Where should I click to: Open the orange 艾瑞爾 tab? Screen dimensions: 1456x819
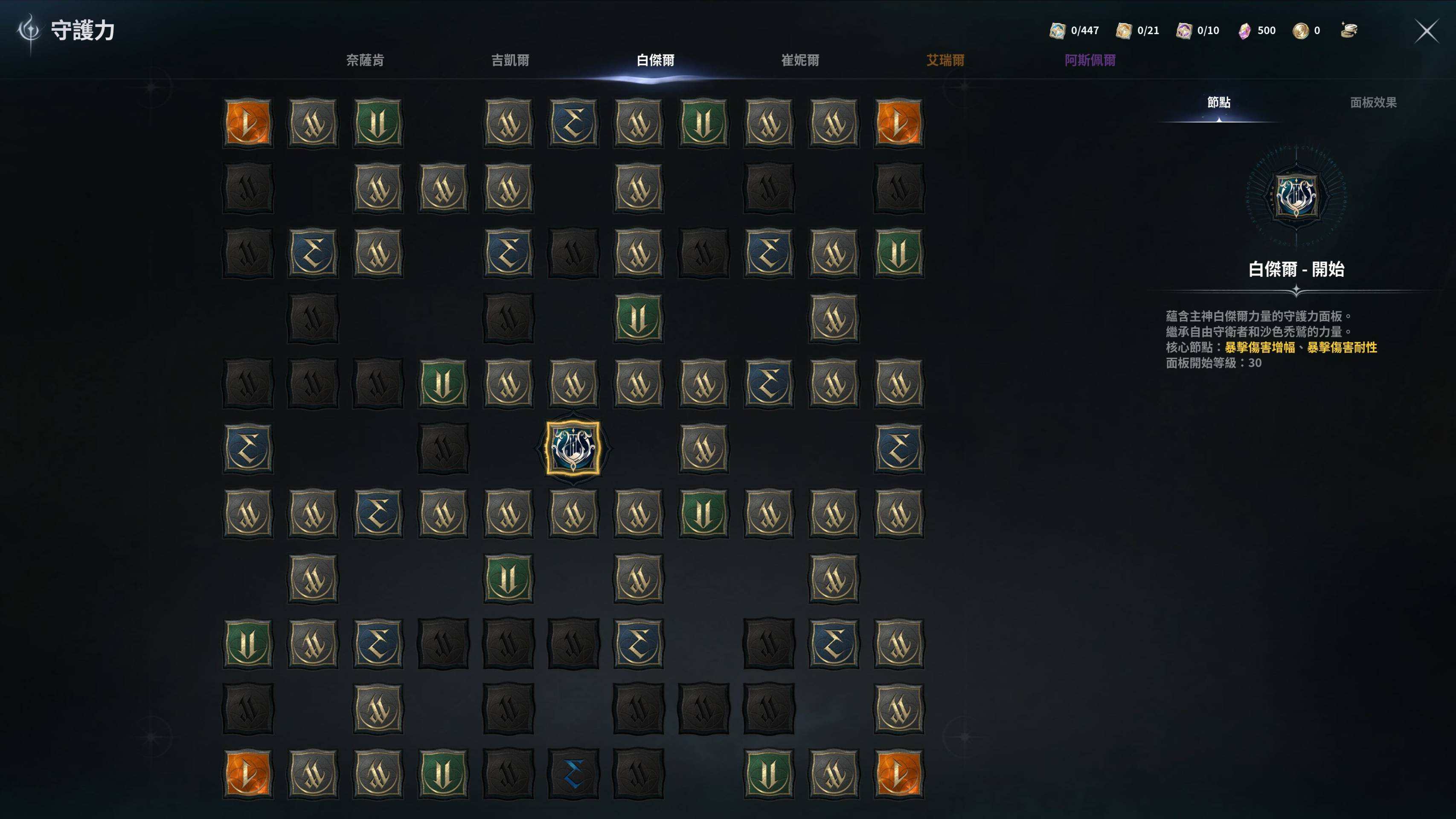(946, 60)
